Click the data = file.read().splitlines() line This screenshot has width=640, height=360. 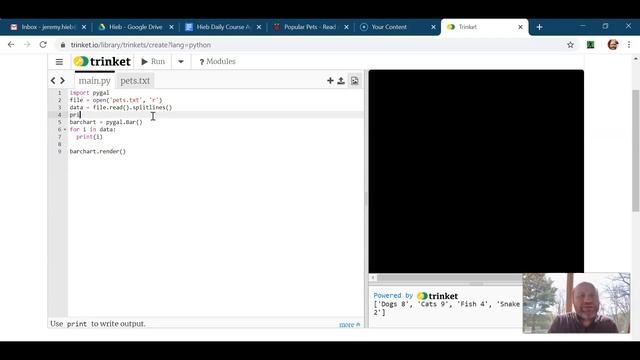coord(121,107)
